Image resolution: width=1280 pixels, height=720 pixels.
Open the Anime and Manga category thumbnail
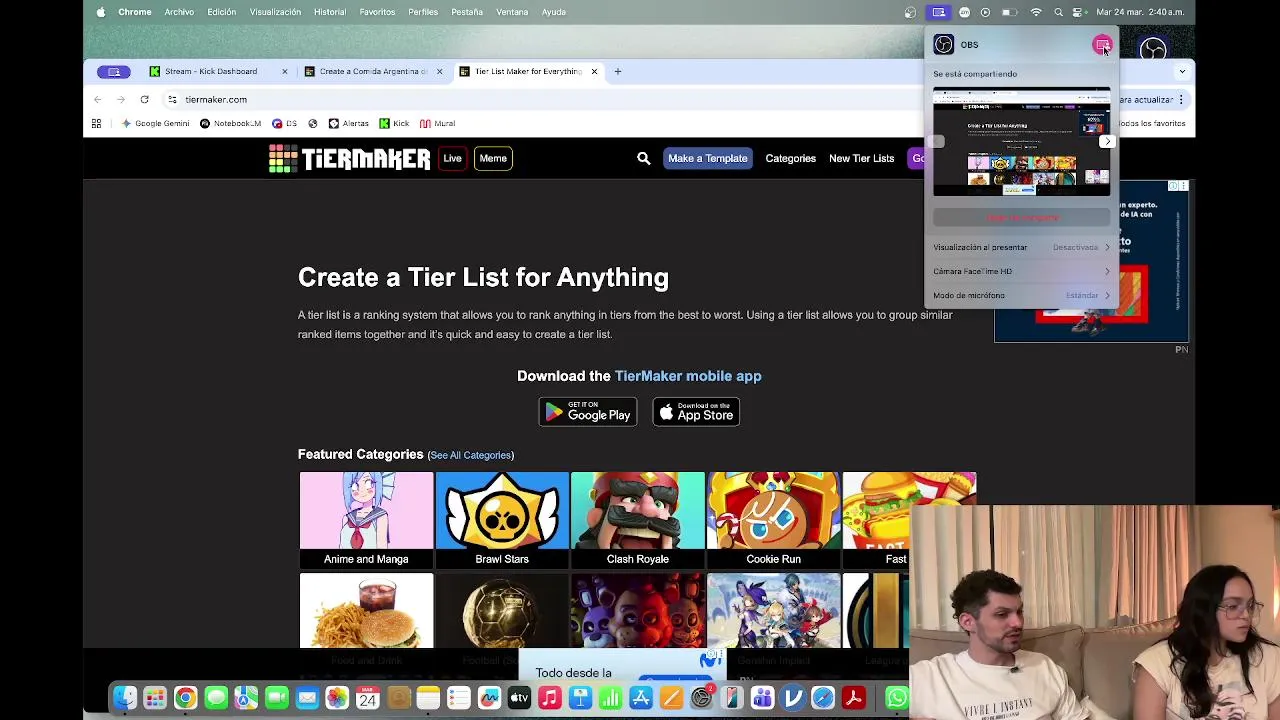[366, 520]
